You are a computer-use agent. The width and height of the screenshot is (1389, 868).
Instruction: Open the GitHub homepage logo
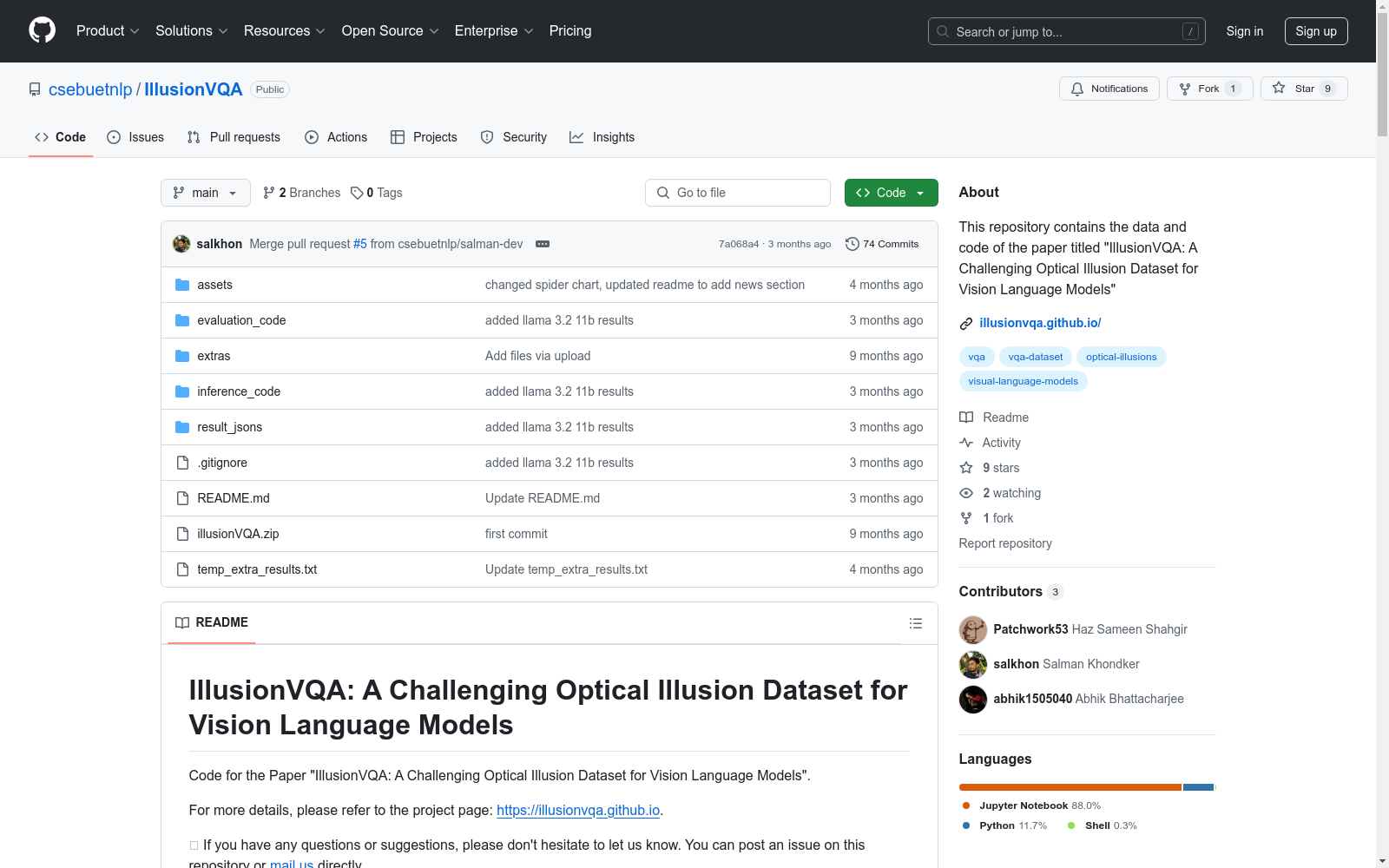pos(42,30)
